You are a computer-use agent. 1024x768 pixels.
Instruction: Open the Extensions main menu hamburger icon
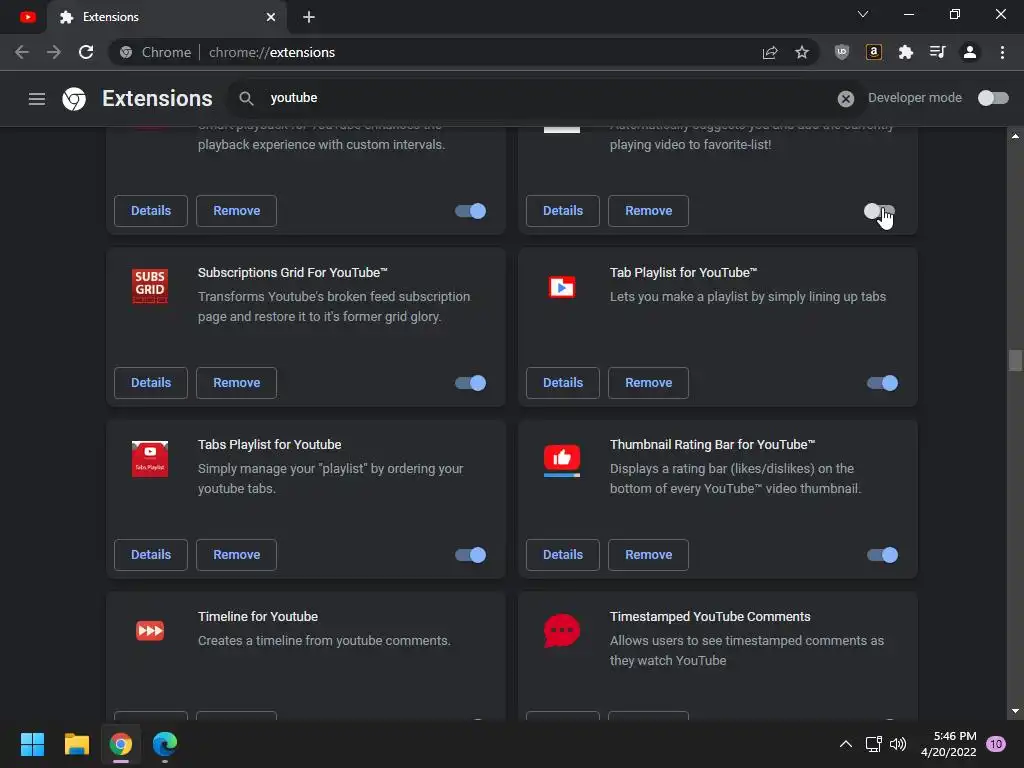37,99
